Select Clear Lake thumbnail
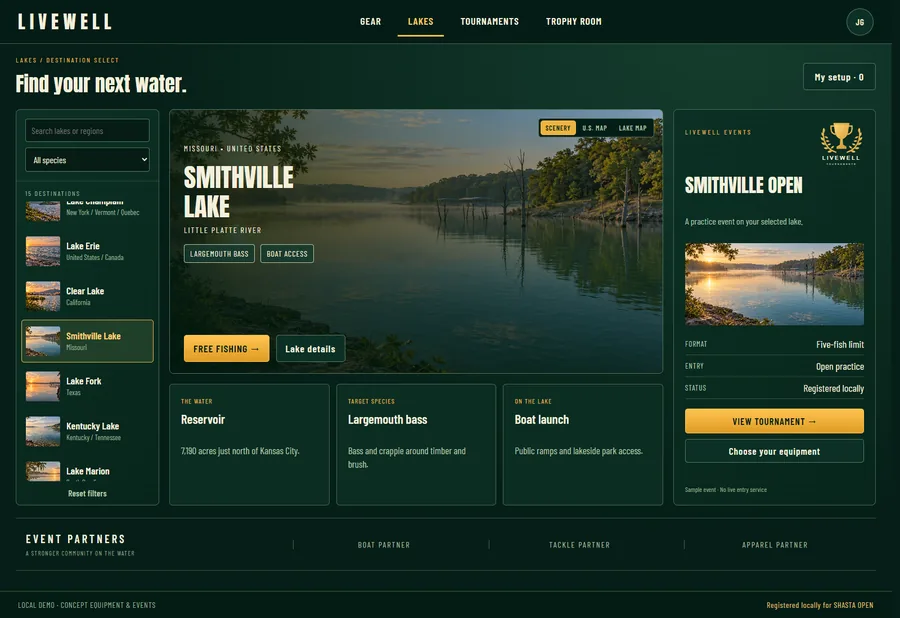This screenshot has height=618, width=900. pyautogui.click(x=43, y=296)
